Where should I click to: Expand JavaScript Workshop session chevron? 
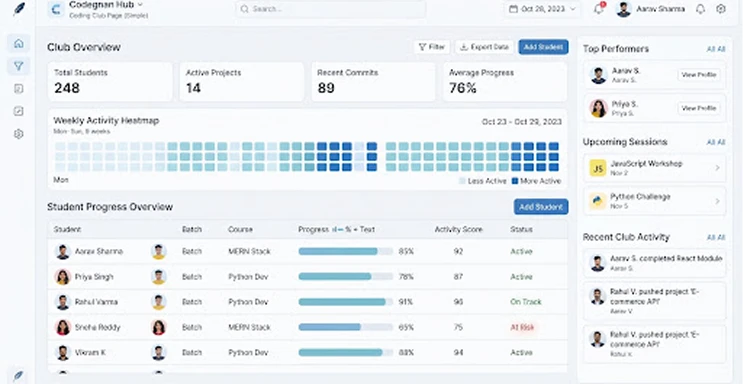pos(717,168)
